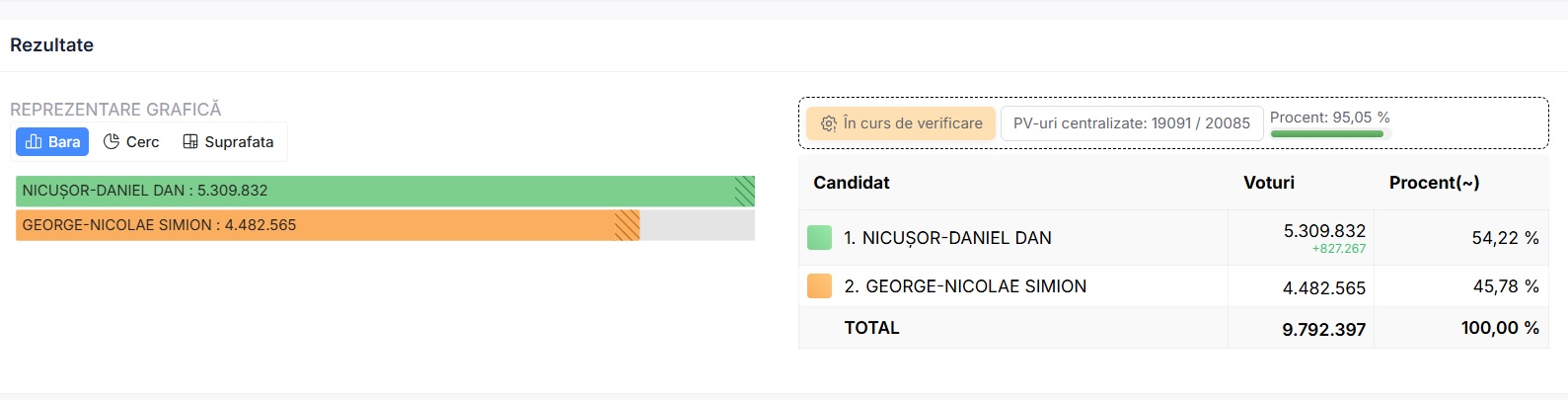1568x400 pixels.
Task: Click PV-uri centralizate 19091 / 20085 box
Action: tap(1131, 123)
